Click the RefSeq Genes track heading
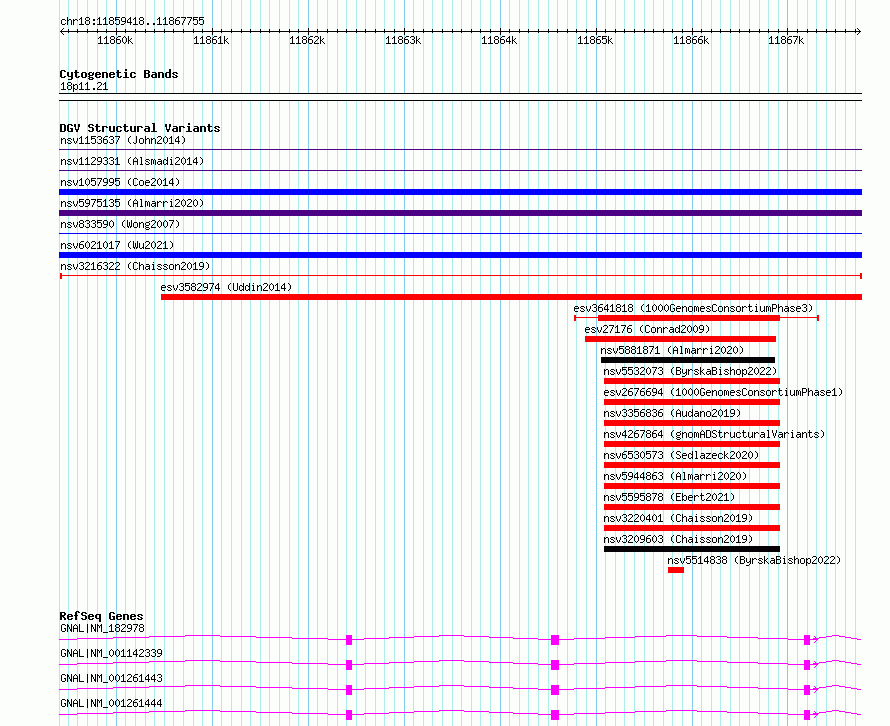The image size is (890, 726). pyautogui.click(x=101, y=616)
